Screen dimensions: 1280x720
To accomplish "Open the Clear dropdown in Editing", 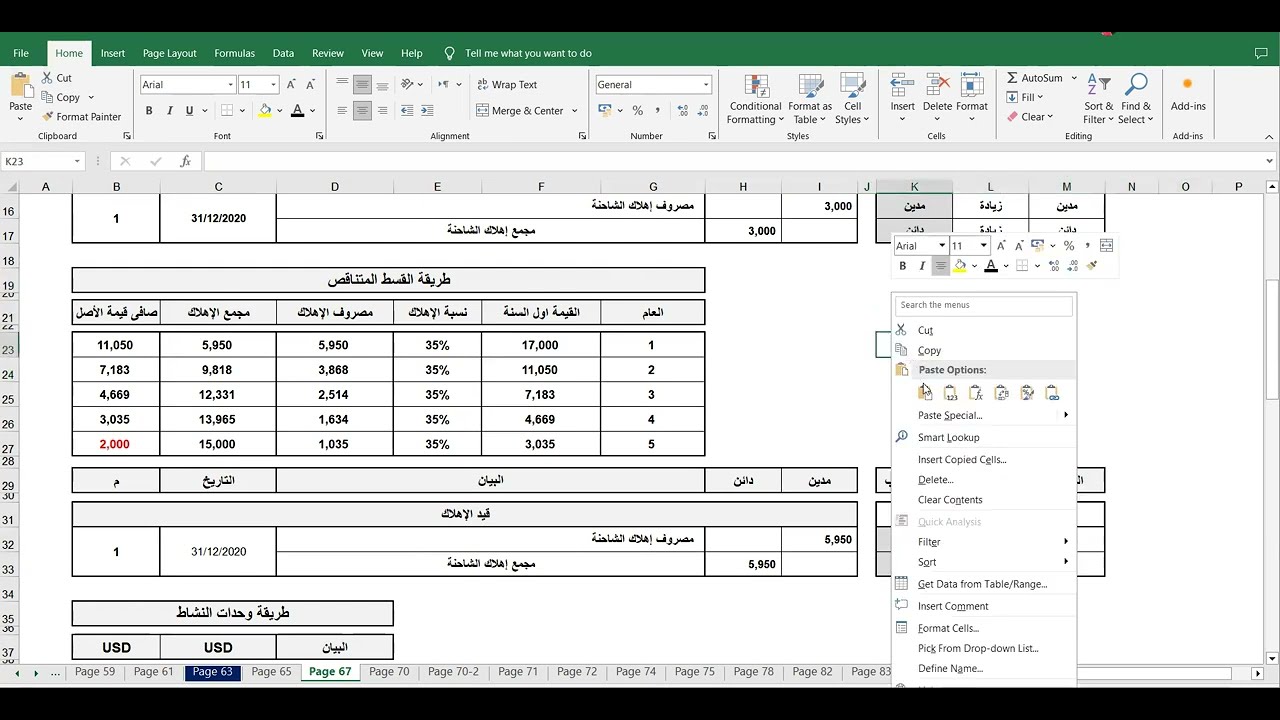I will (1029, 117).
